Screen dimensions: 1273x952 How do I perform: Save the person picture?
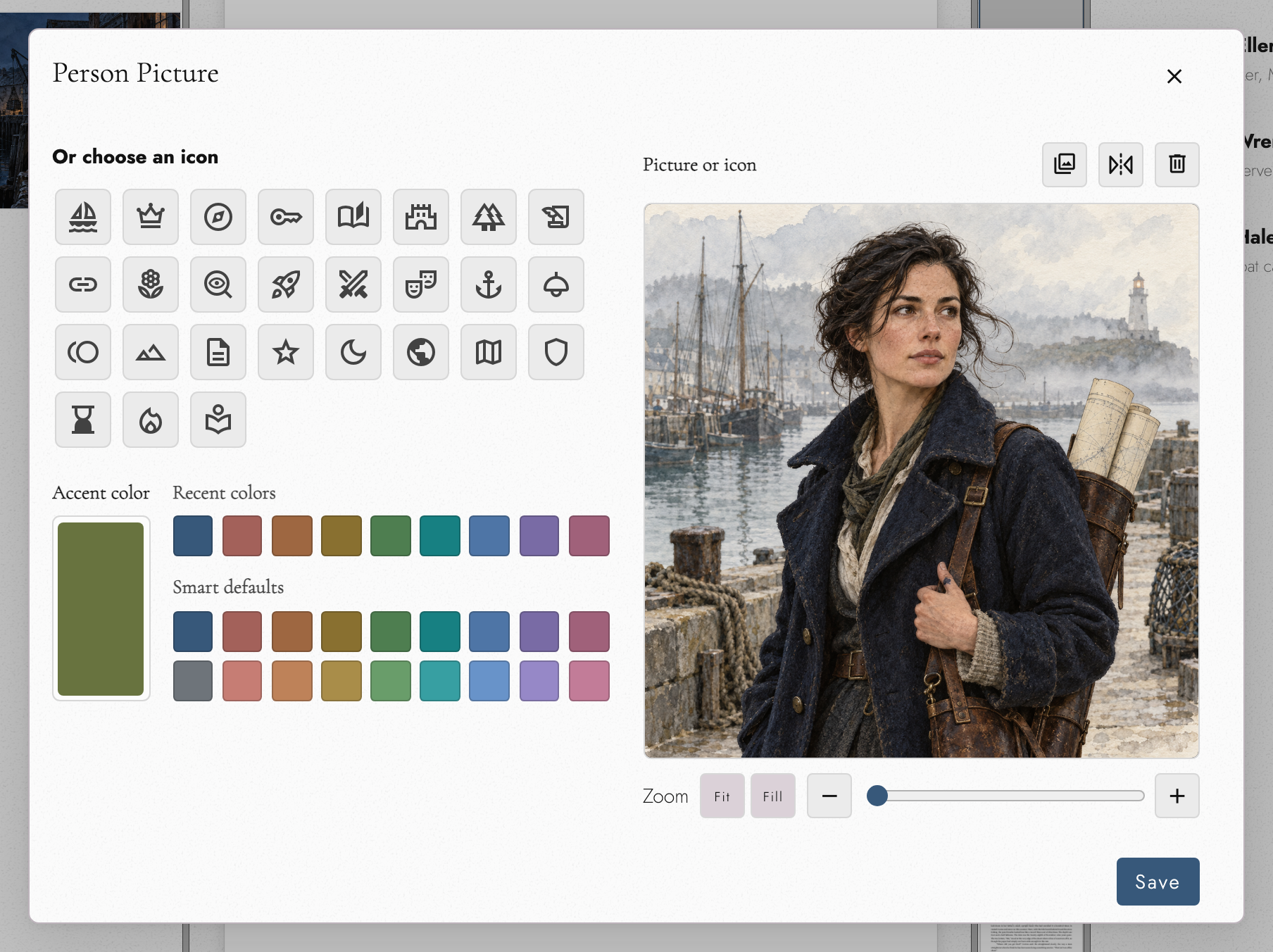[x=1158, y=882]
